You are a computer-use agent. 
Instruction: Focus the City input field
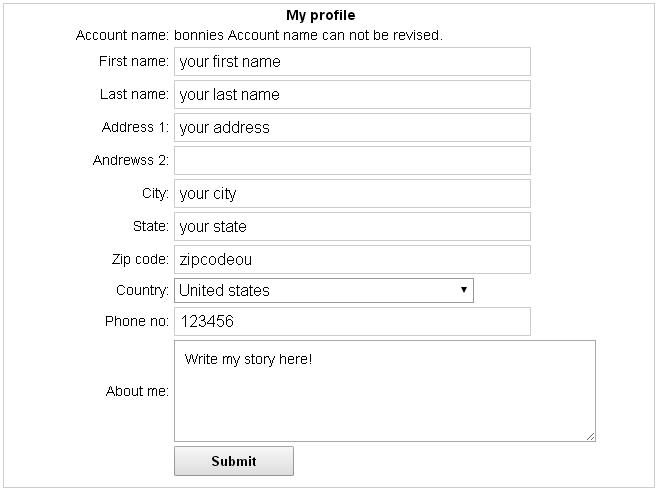coord(352,193)
